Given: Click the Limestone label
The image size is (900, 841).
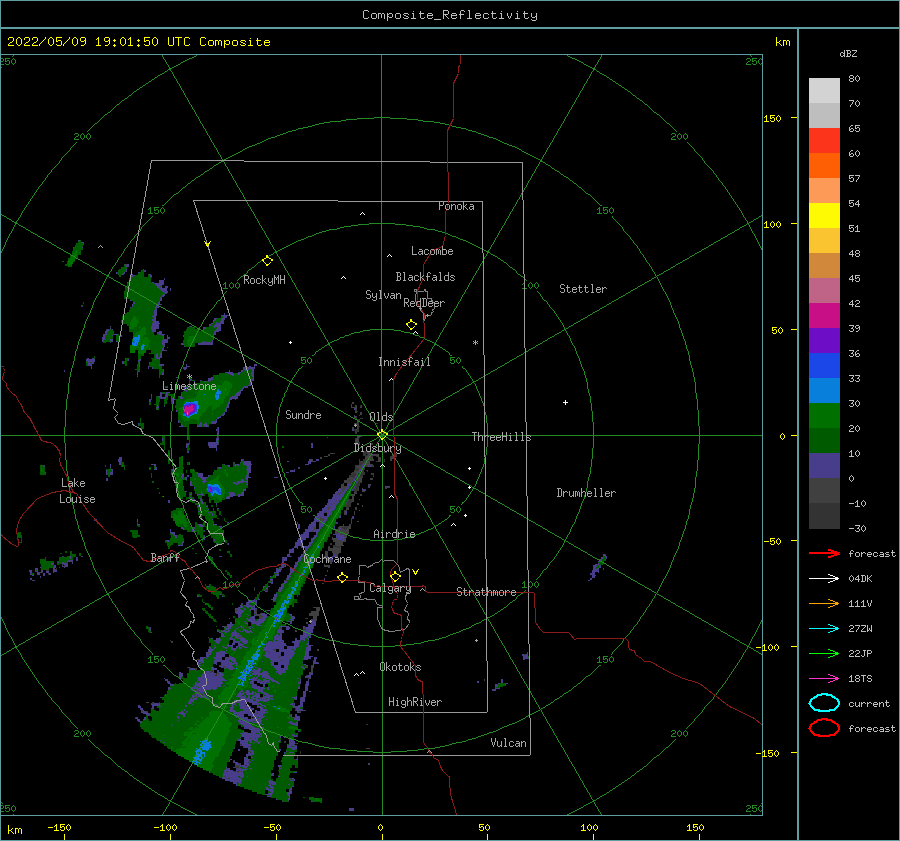Looking at the screenshot, I should (189, 386).
